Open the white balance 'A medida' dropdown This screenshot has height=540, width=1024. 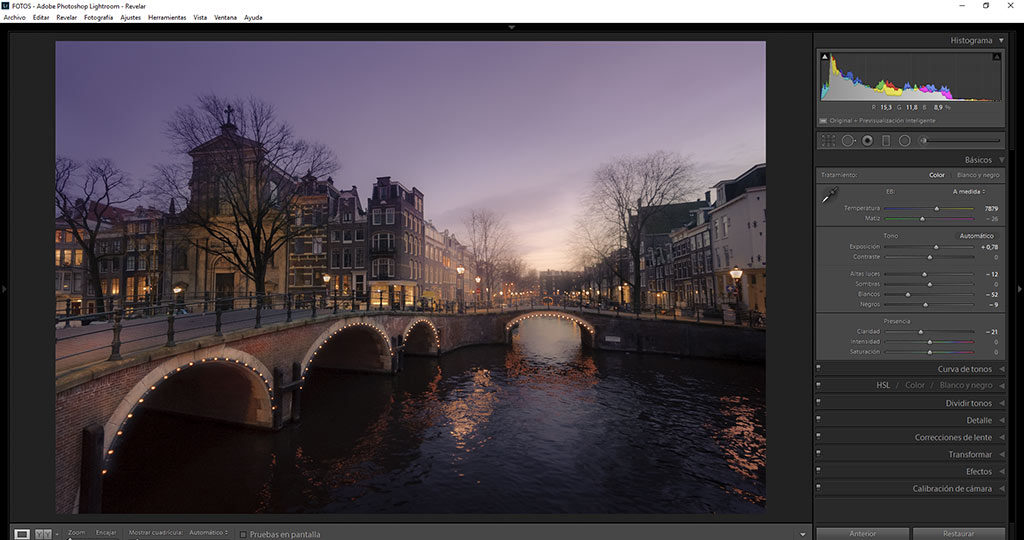click(968, 191)
